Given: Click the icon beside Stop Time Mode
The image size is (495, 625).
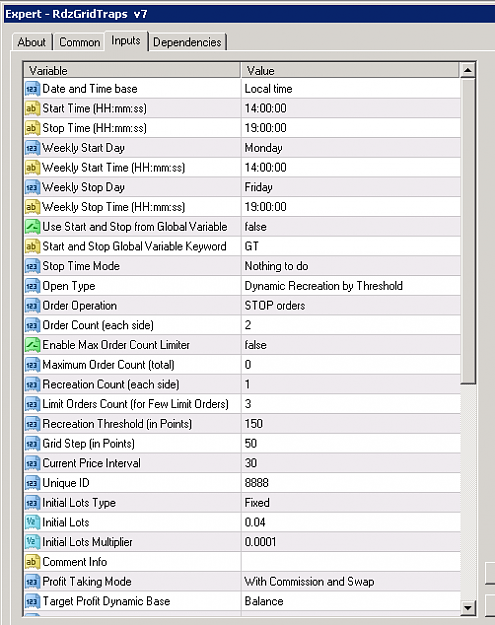Looking at the screenshot, I should [x=32, y=266].
